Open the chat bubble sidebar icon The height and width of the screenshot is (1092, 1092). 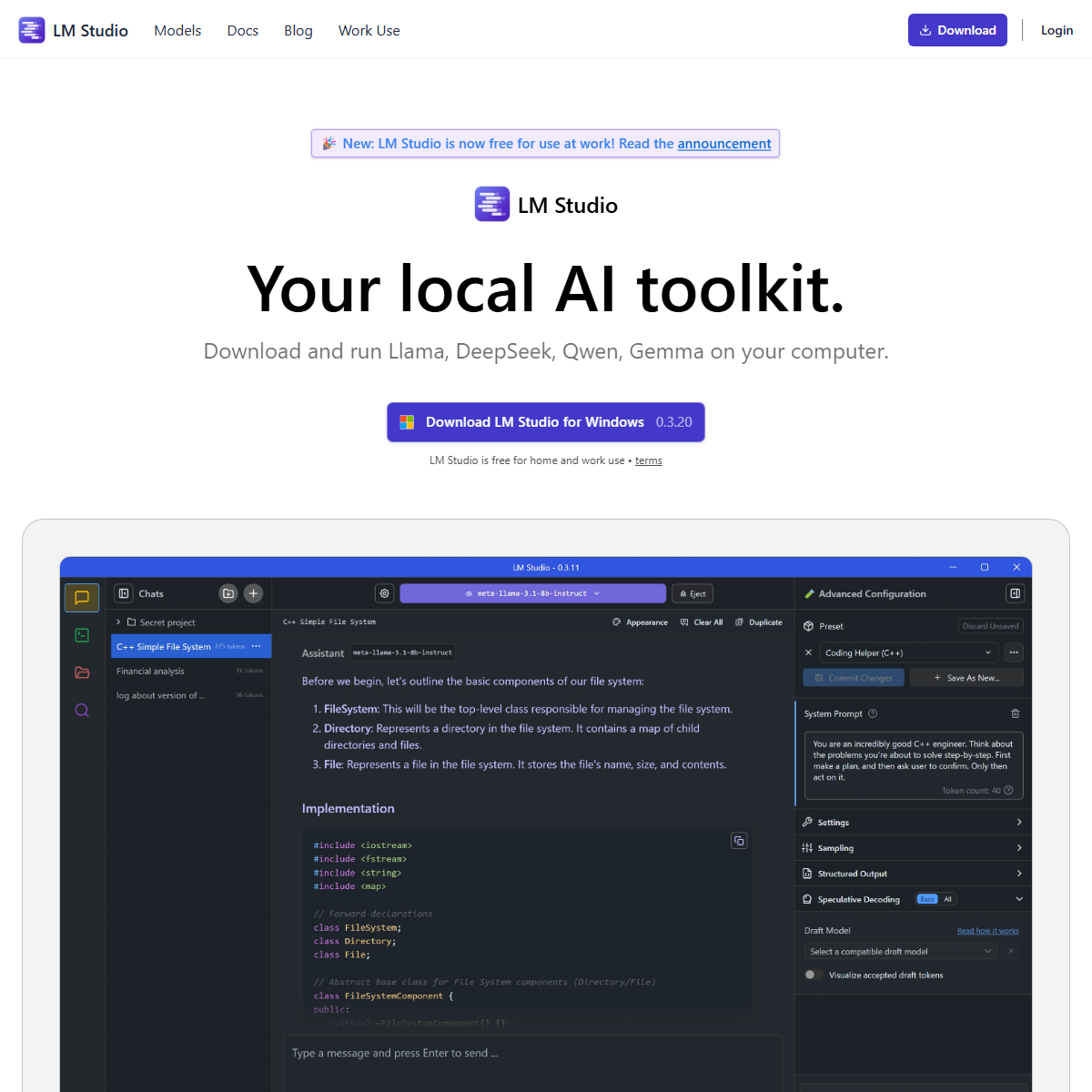[x=82, y=598]
